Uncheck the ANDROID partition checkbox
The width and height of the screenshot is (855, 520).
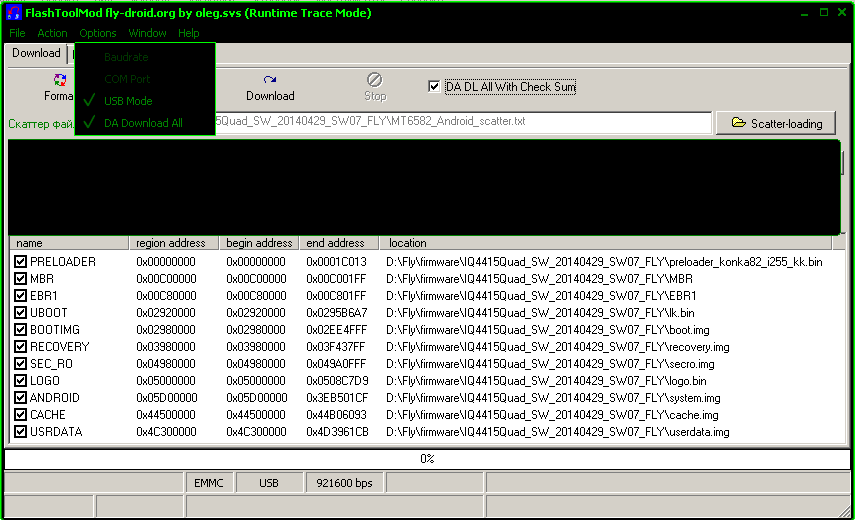[20, 397]
